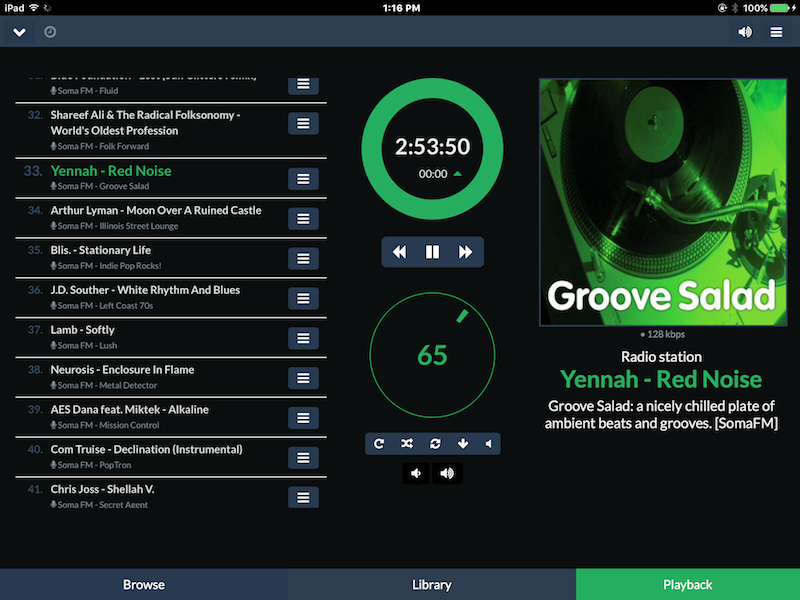800x600 pixels.
Task: Click the green Yennah - Red Noise title
Action: point(661,380)
